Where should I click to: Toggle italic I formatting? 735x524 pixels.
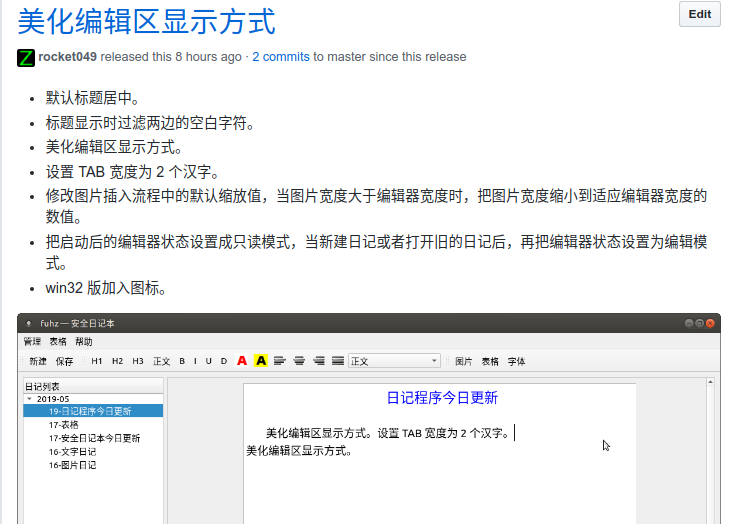[195, 361]
